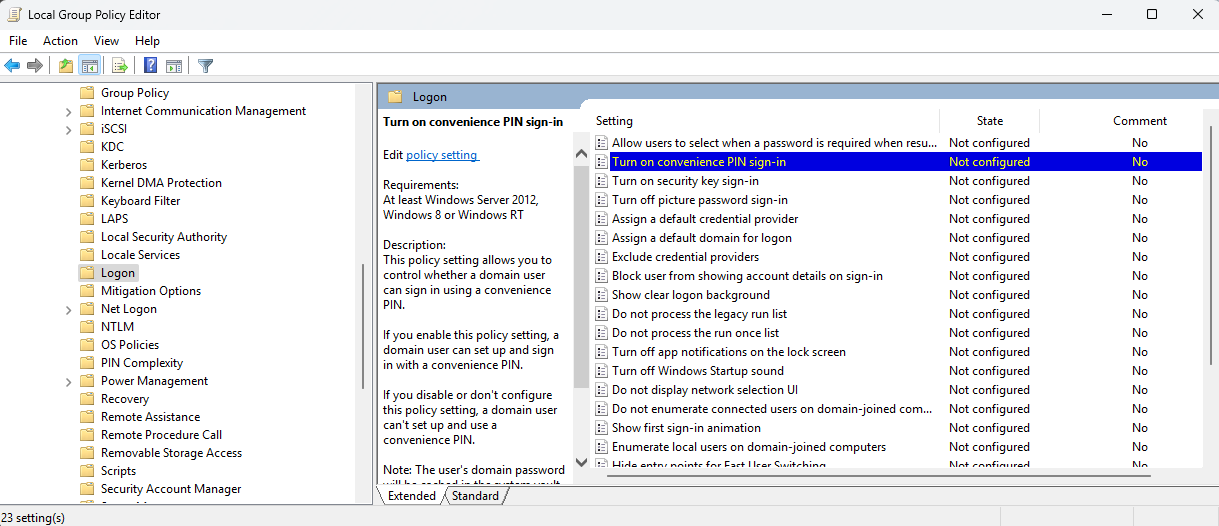
Task: Open Help via the question mark icon
Action: point(150,66)
